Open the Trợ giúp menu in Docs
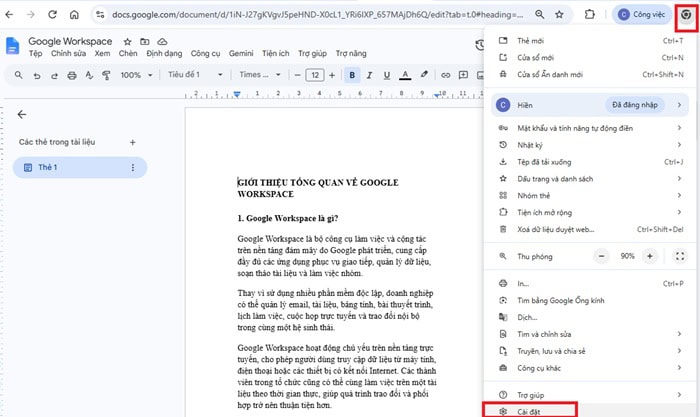Screen dimensions: 700x417 pos(312,54)
